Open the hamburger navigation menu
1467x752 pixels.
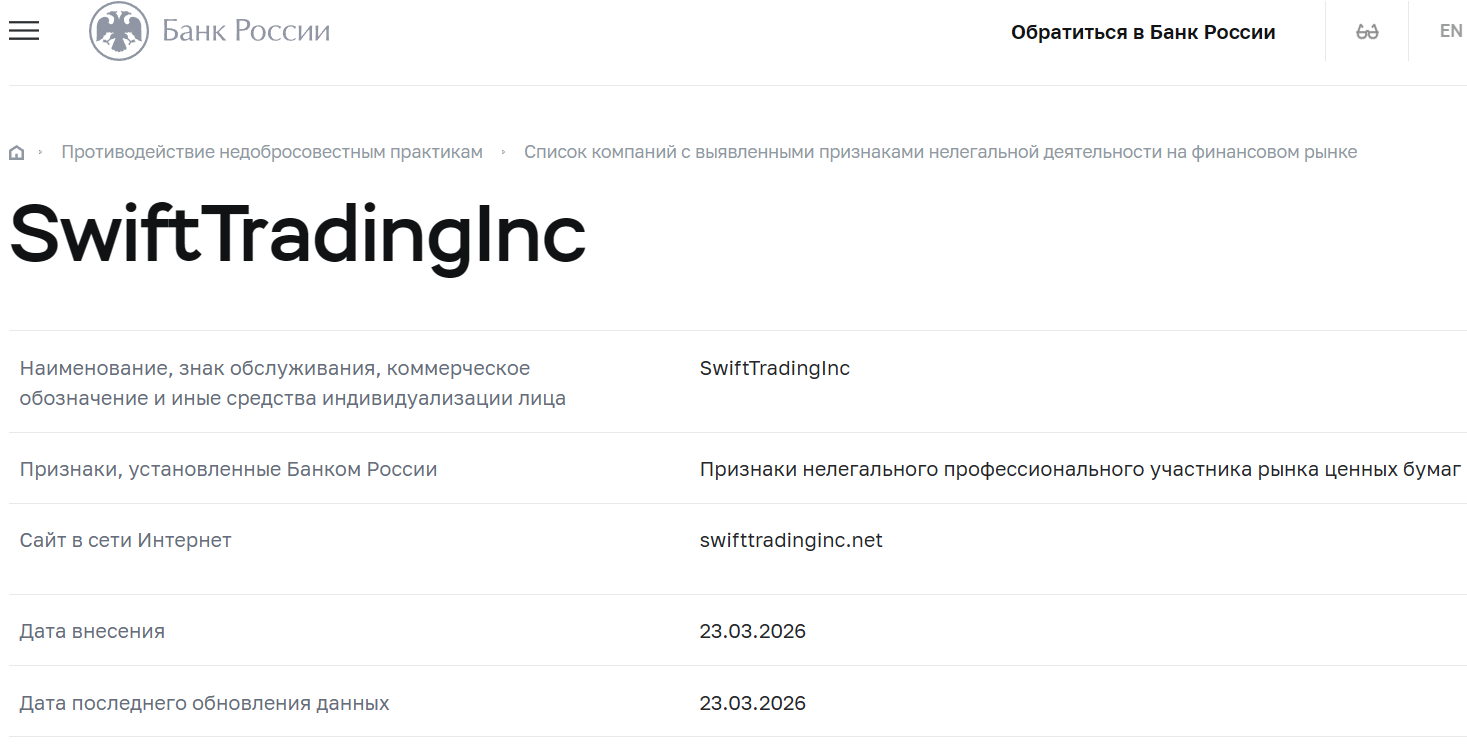[23, 31]
